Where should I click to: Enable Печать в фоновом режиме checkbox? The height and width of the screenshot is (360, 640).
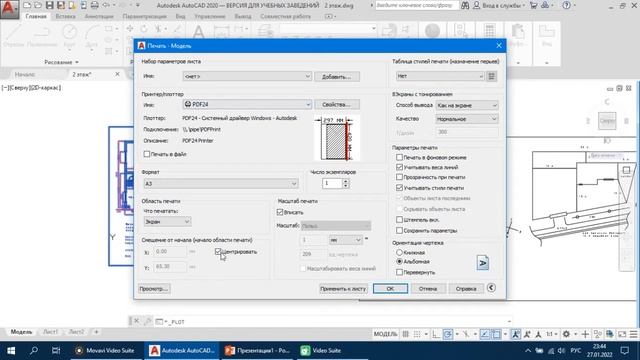(x=399, y=157)
